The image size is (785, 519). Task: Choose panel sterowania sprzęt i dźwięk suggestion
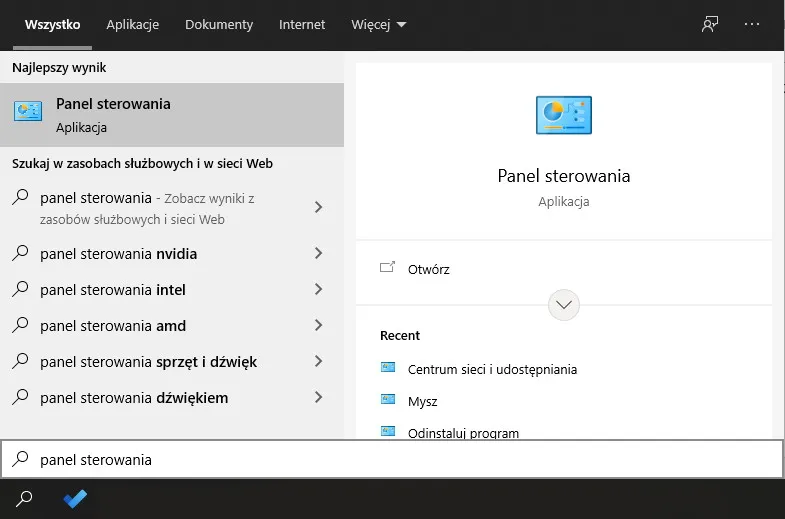pos(148,362)
